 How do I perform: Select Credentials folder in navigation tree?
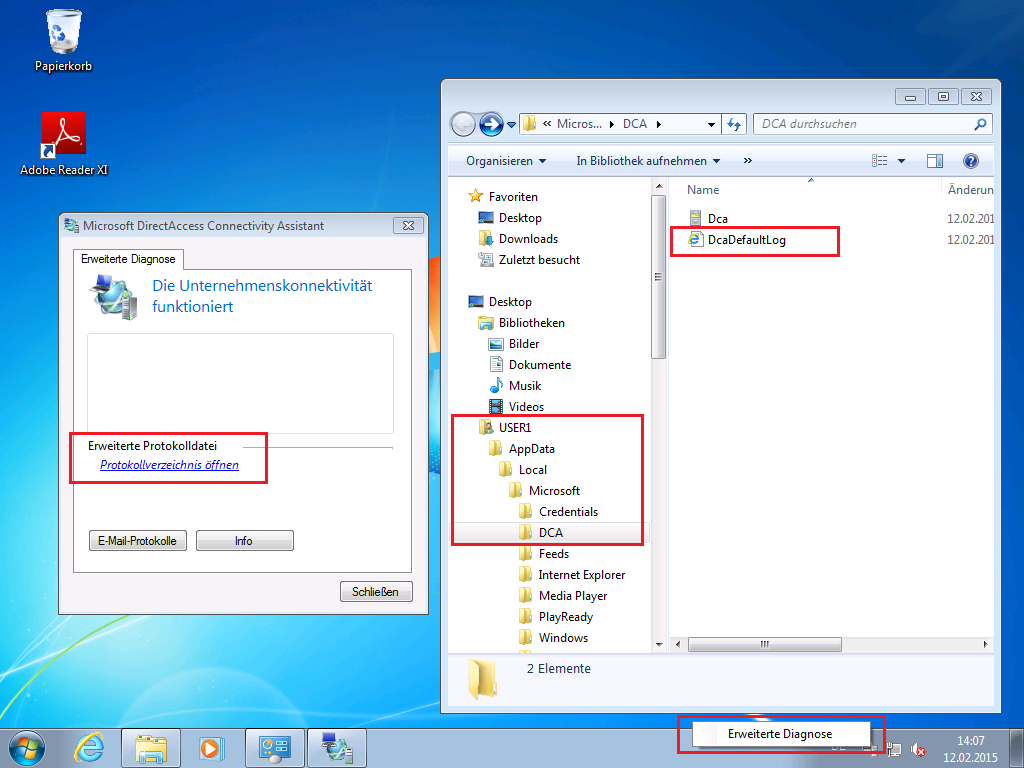pyautogui.click(x=558, y=511)
